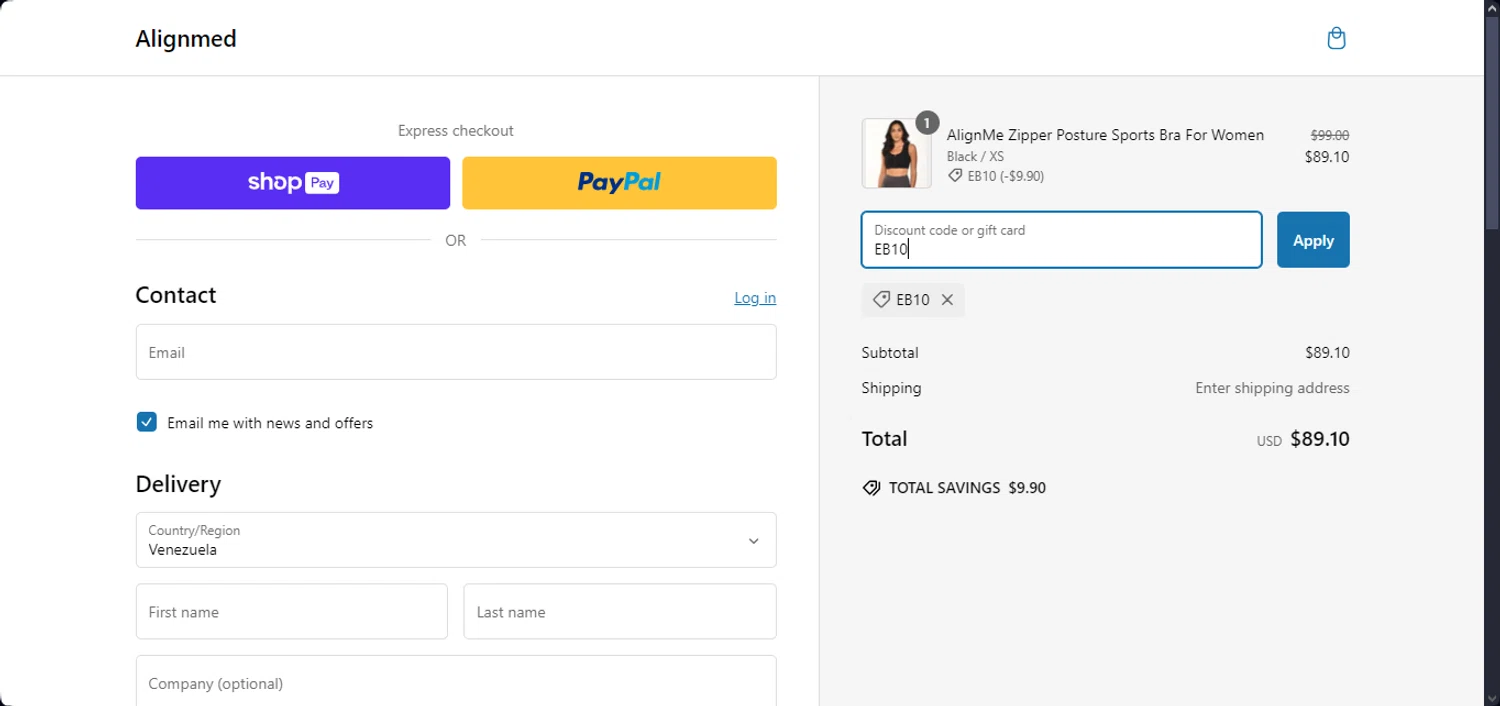Focus the Last name field
This screenshot has width=1500, height=706.
620,612
